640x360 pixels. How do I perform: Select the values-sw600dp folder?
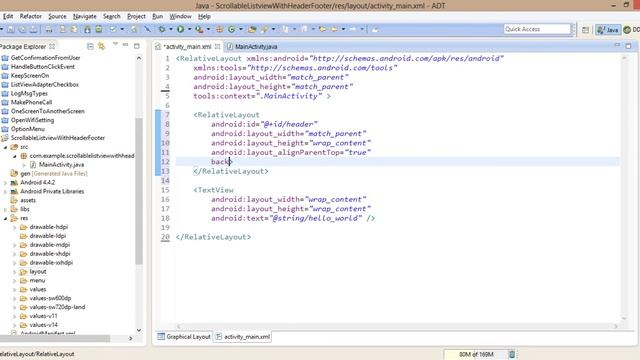tap(50, 298)
